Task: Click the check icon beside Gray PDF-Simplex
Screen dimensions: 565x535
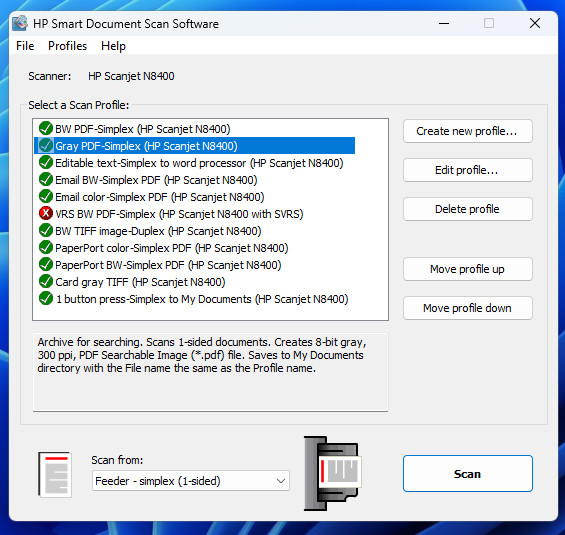Action: (46, 146)
